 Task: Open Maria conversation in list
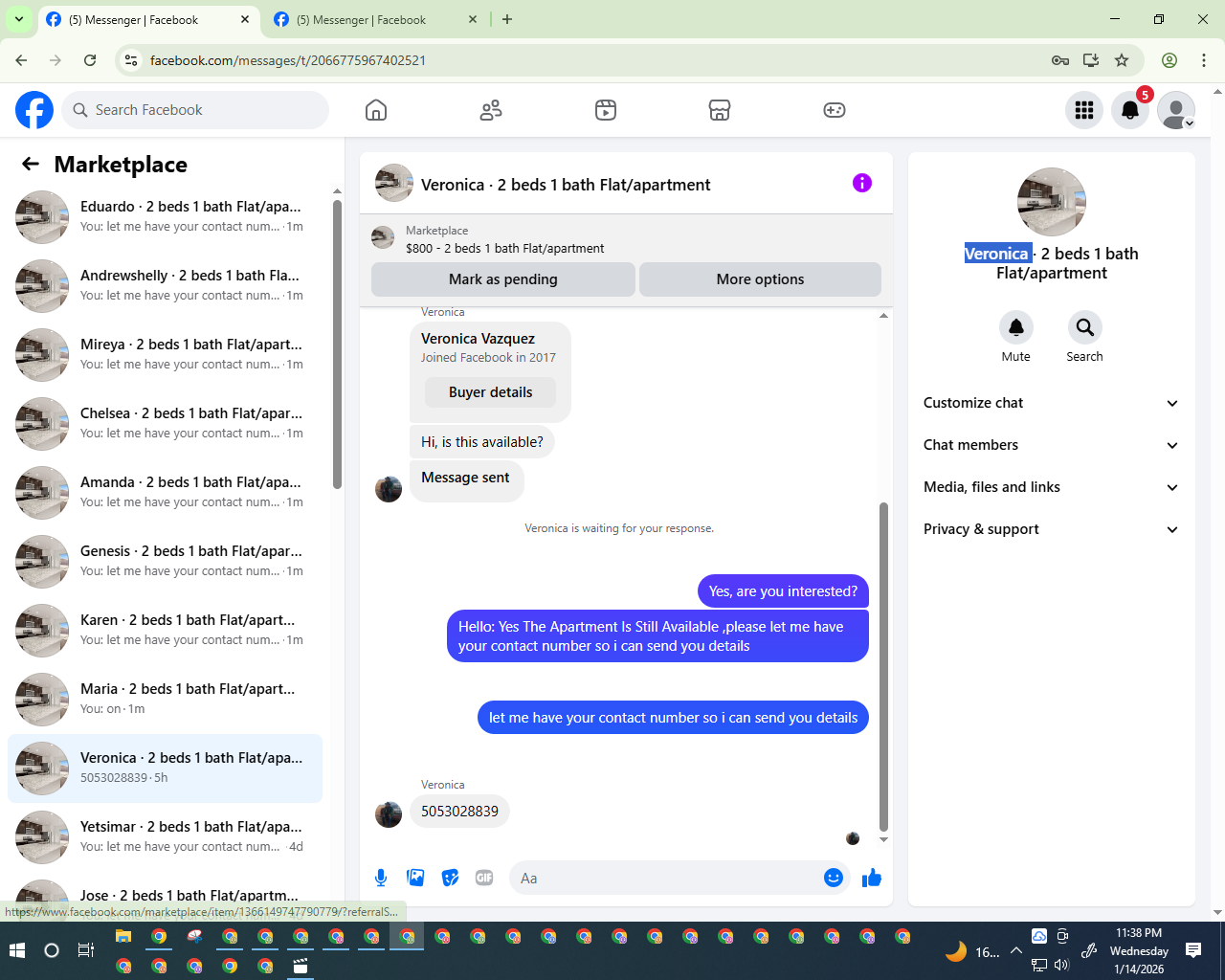(x=165, y=700)
